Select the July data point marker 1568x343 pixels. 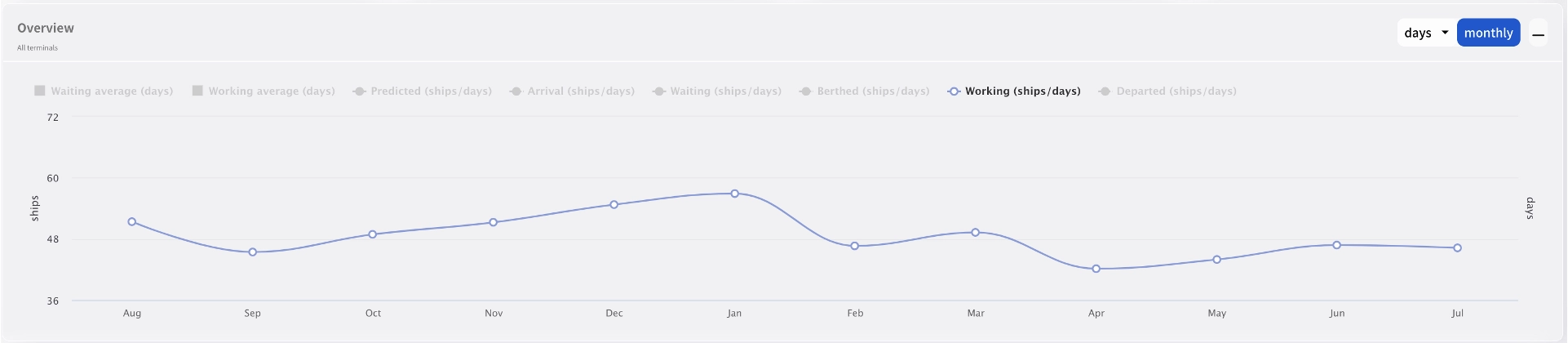[x=1457, y=248]
